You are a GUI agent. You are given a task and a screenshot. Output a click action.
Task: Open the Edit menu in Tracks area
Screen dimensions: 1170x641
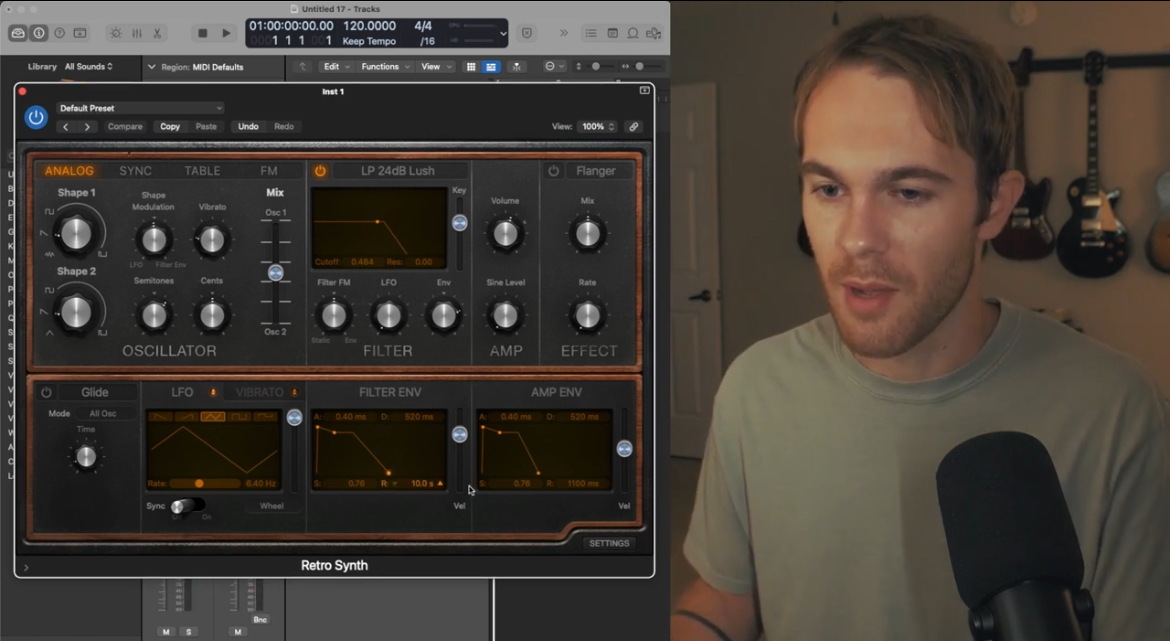pos(336,66)
